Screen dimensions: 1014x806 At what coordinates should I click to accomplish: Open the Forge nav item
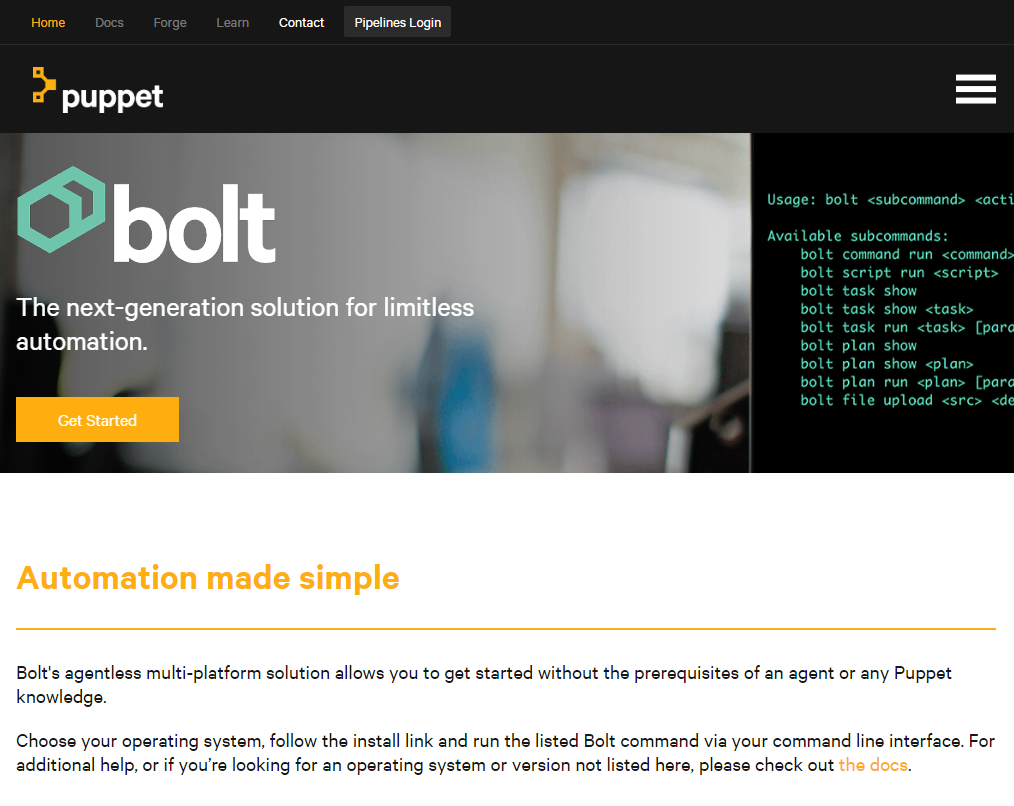pos(170,23)
